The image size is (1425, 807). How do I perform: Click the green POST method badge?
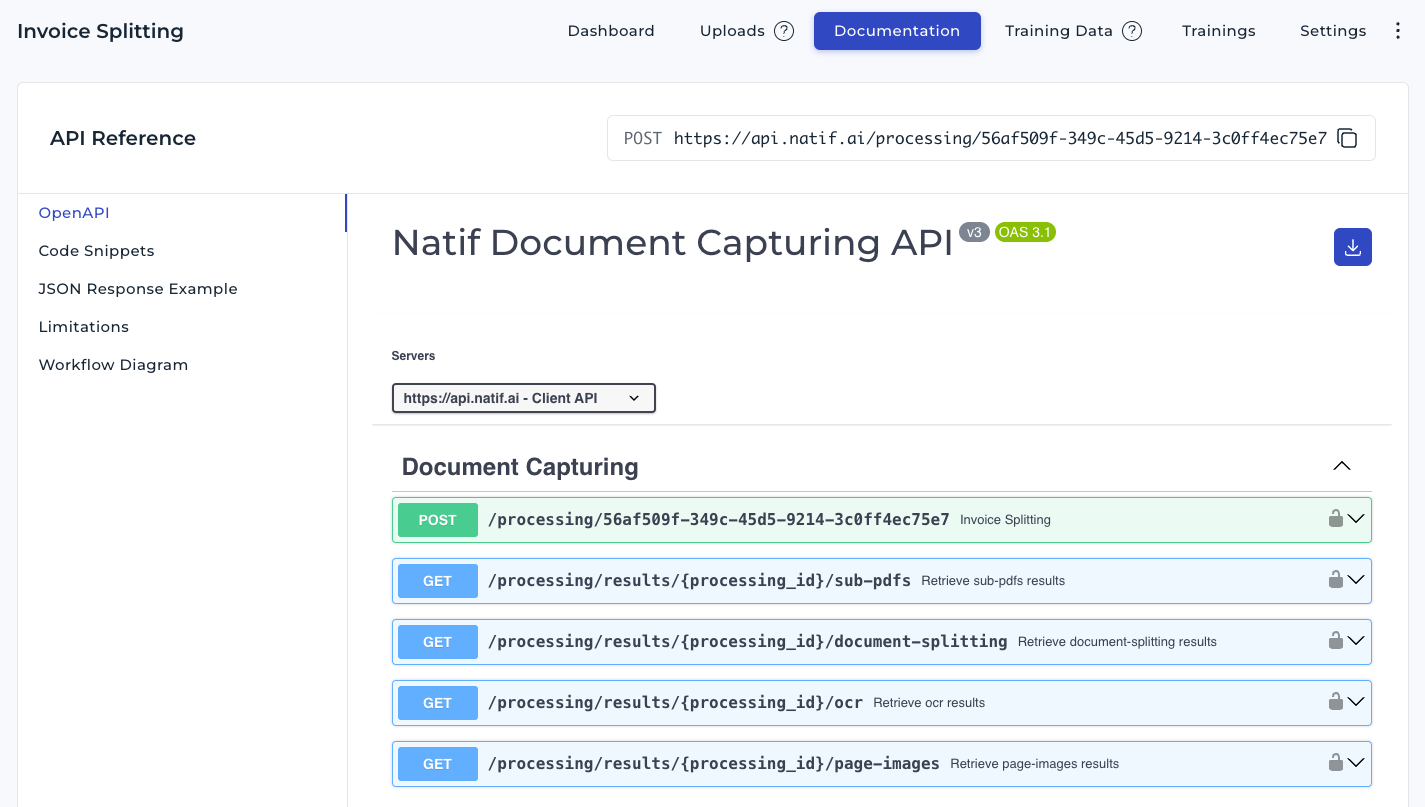coord(438,520)
